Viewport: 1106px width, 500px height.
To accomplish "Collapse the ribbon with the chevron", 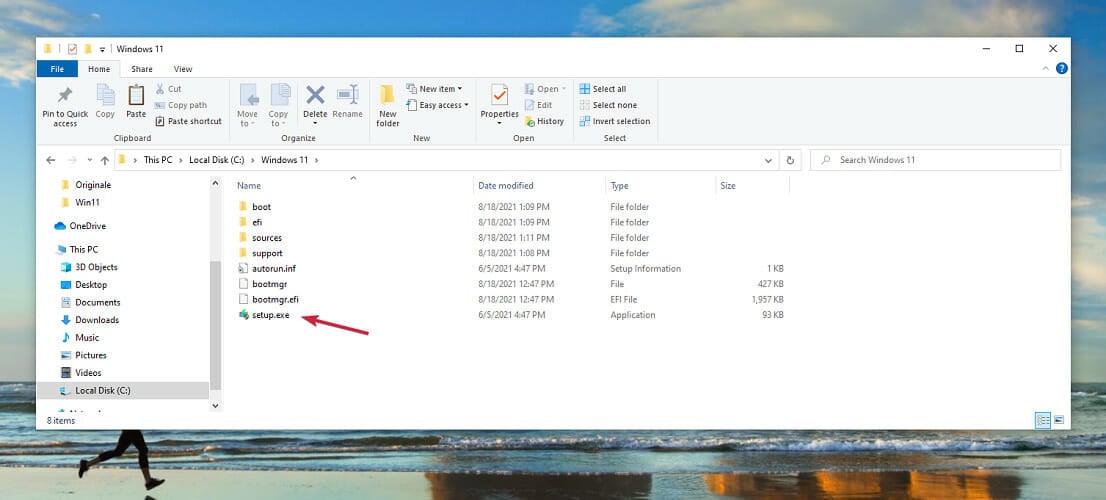I will click(x=1045, y=68).
